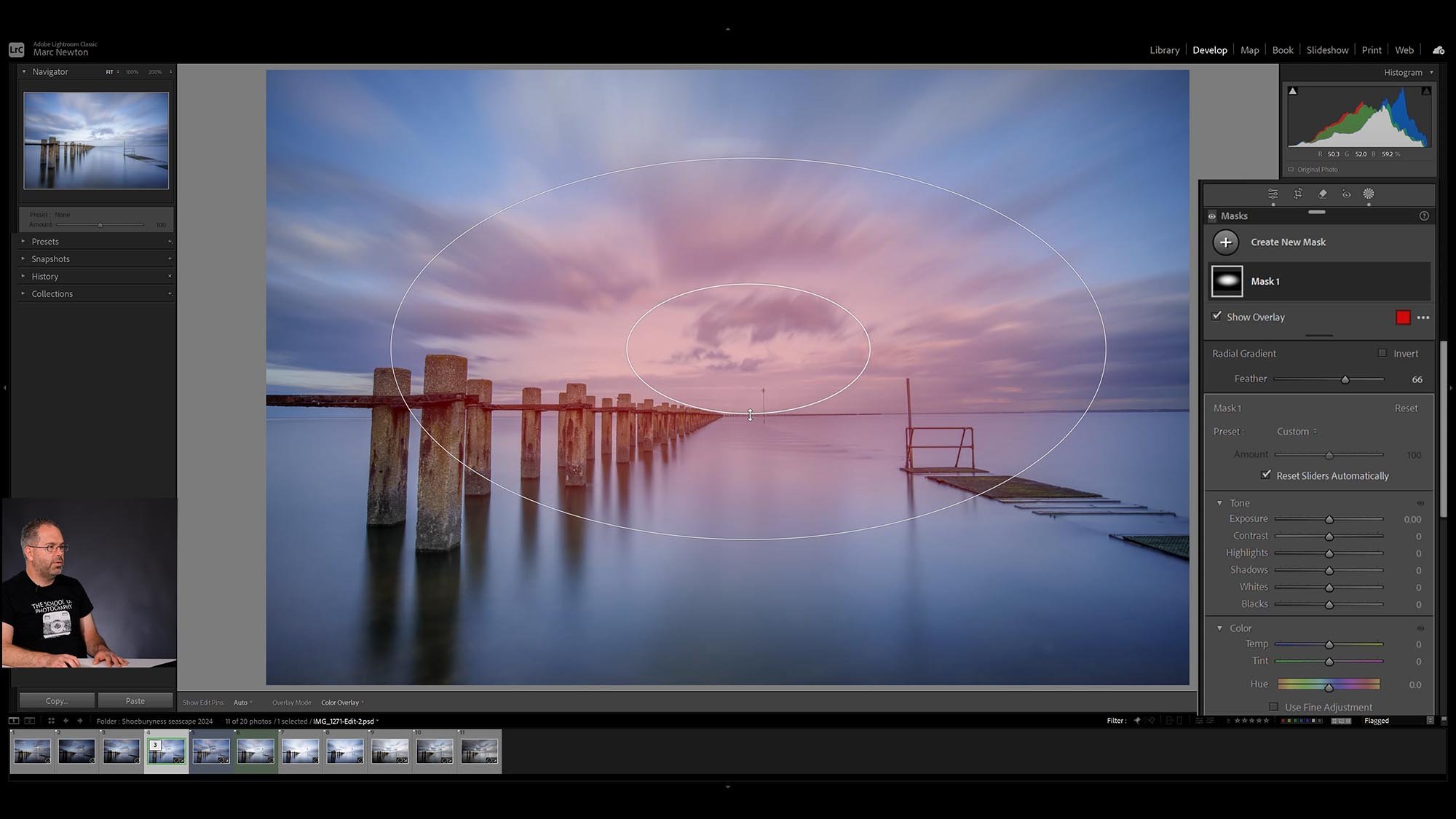
Task: Enable Invert on the Radial Gradient
Action: pos(1382,353)
